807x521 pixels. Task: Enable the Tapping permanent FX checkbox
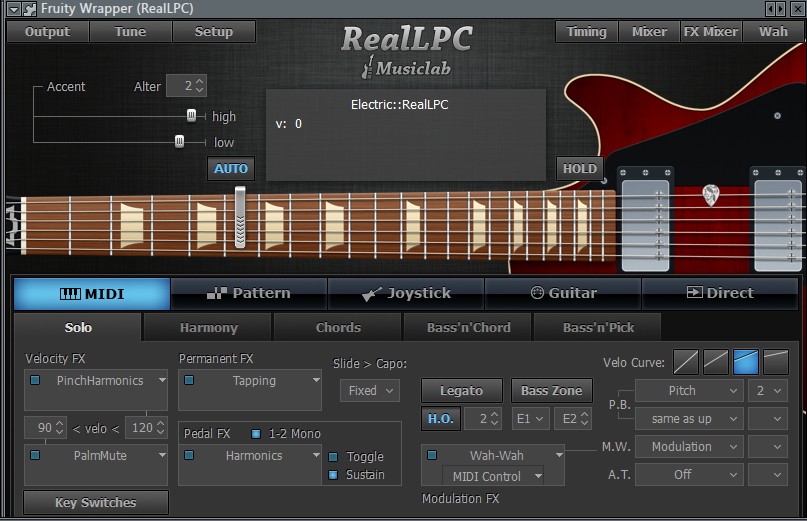189,380
